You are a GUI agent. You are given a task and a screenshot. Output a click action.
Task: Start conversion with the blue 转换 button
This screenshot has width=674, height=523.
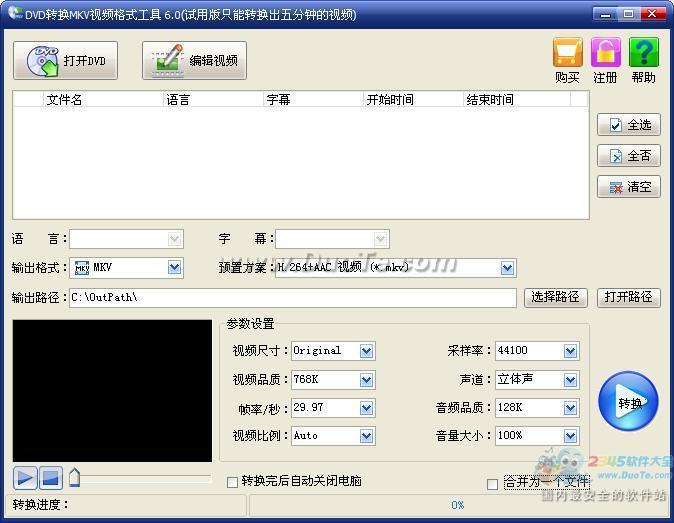tap(628, 402)
